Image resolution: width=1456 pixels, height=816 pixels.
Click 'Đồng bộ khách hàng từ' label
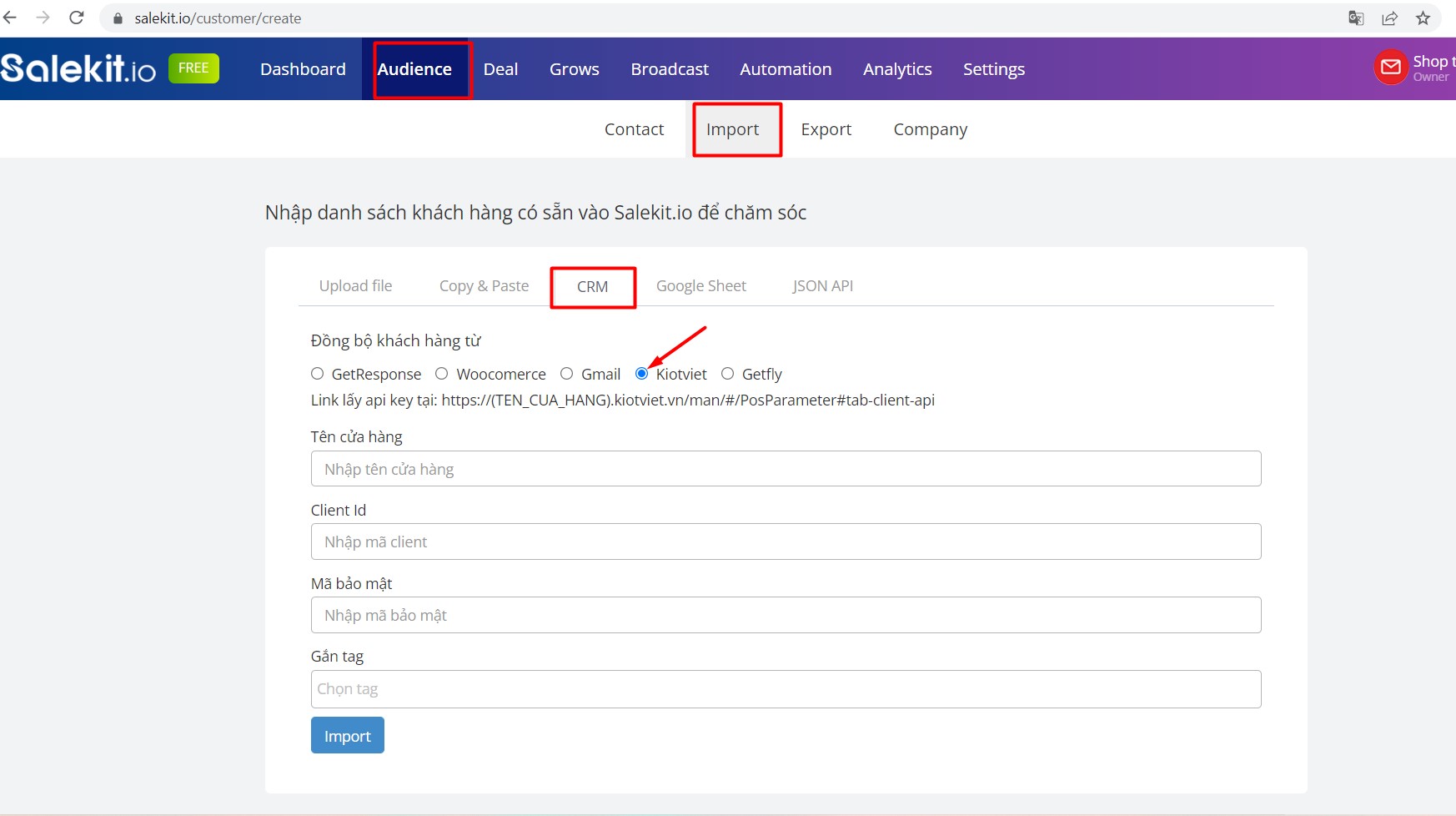[395, 340]
